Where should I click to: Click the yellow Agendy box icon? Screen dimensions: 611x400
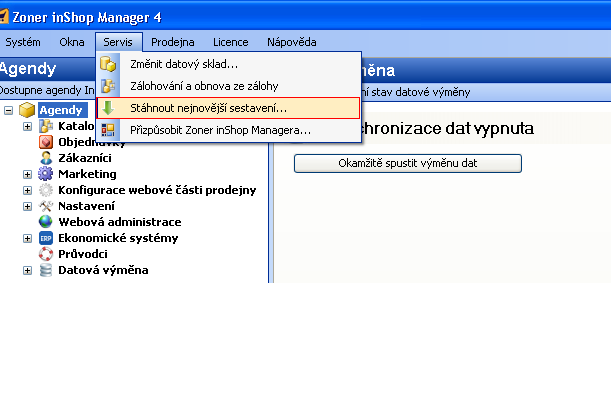[x=27, y=110]
